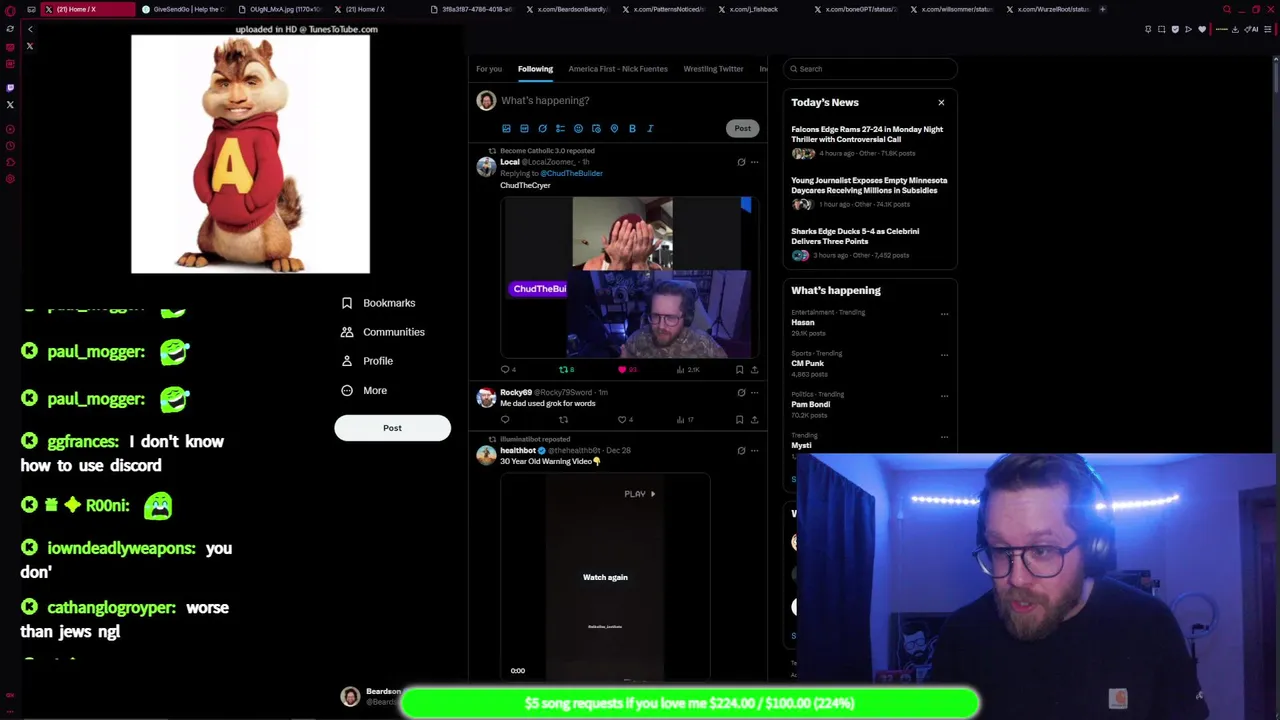Open America First - Nick Fuentes tab

point(618,69)
